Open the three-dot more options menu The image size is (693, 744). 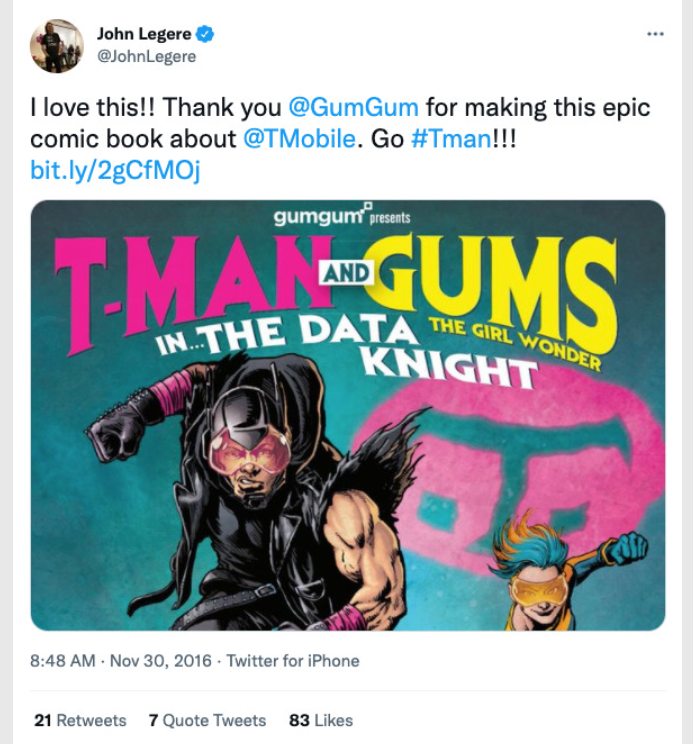point(655,34)
